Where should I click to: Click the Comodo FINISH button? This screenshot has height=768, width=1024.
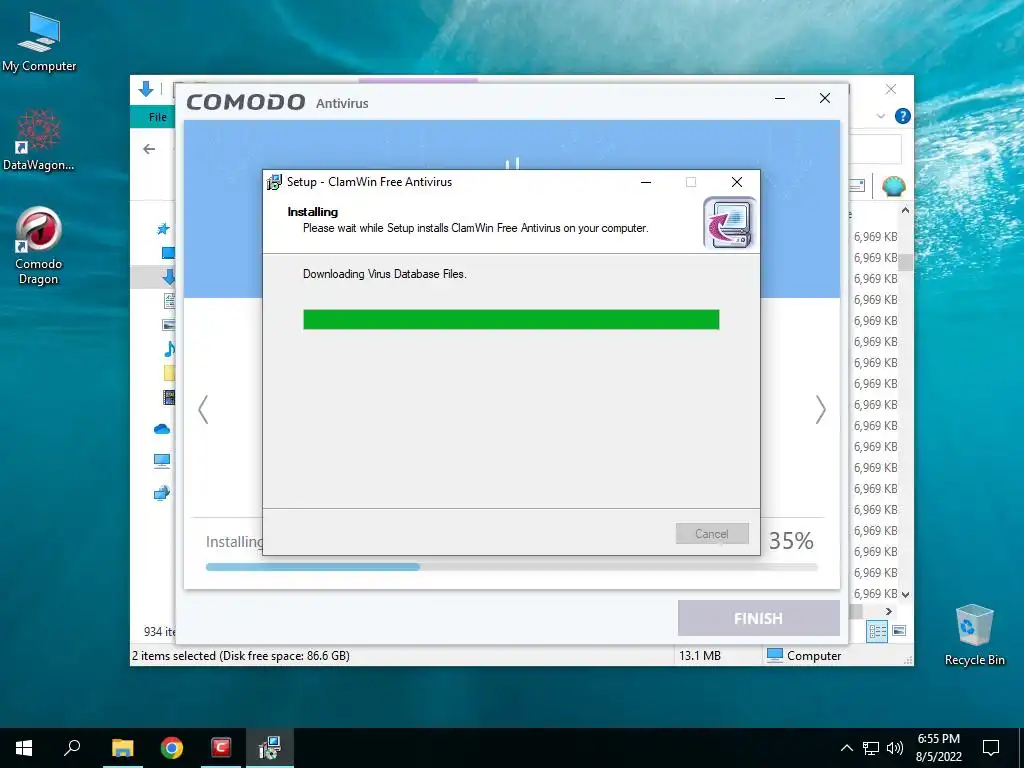coord(758,618)
